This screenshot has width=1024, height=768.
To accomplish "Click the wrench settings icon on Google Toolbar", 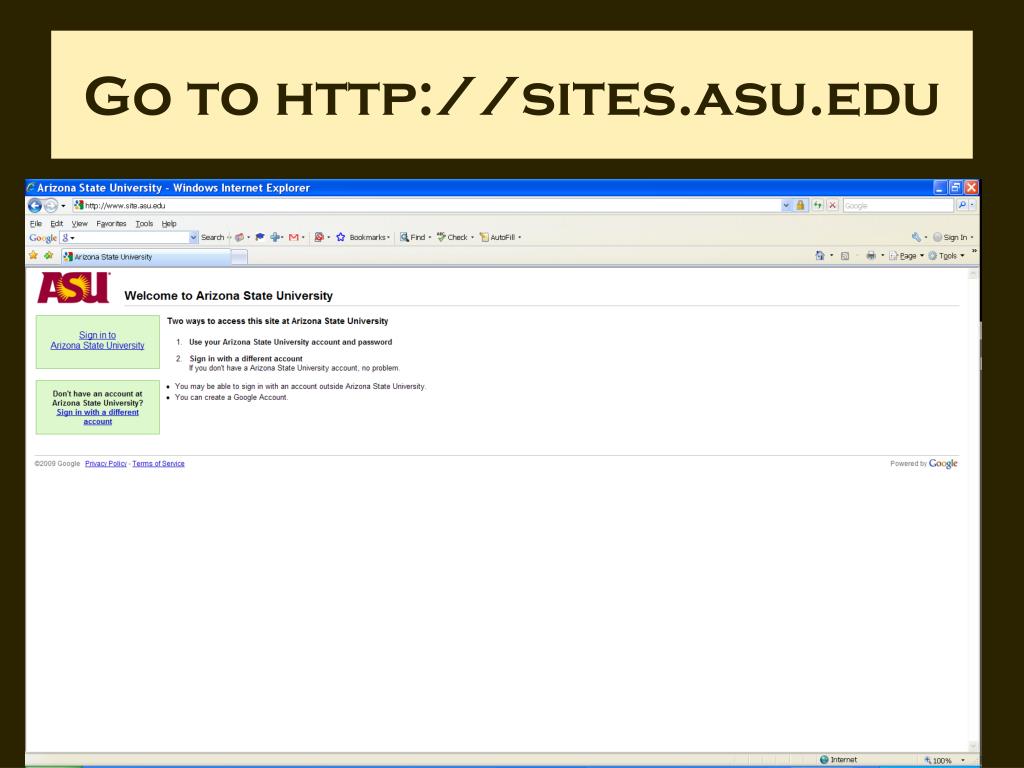I will tap(916, 237).
